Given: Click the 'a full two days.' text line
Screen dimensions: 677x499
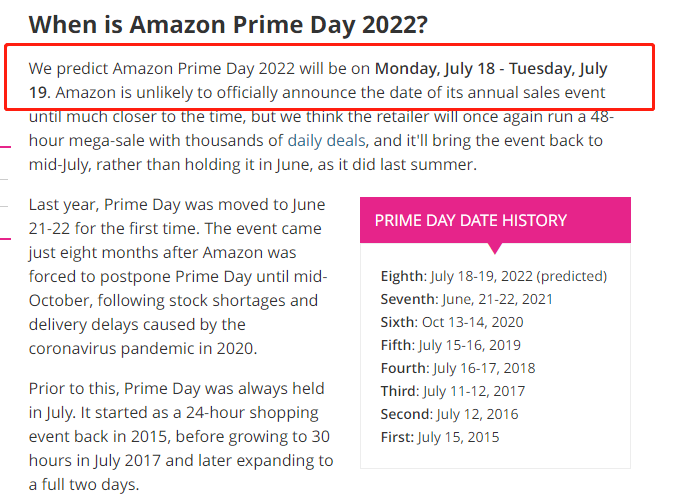Looking at the screenshot, I should tap(84, 484).
